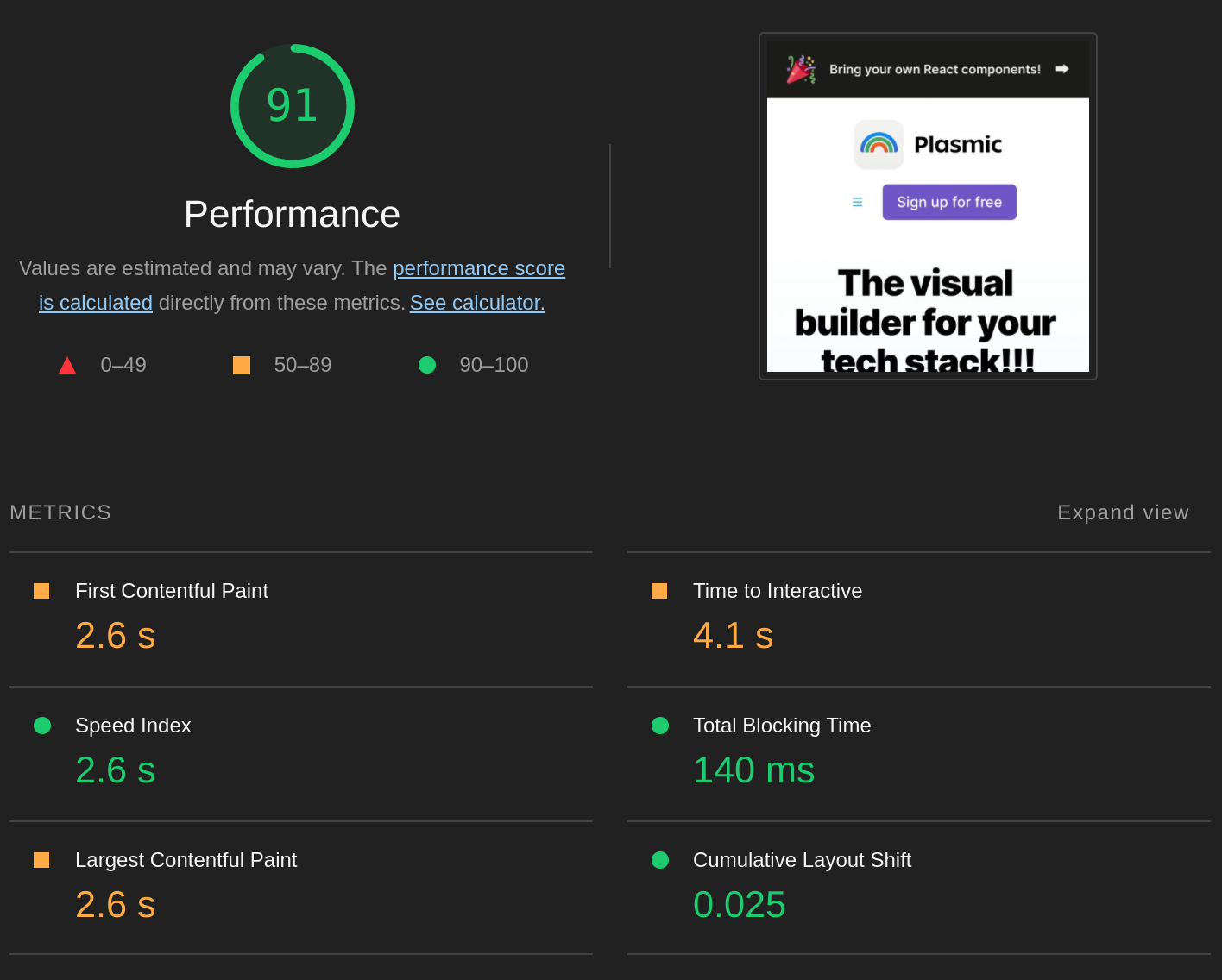Click the METRICS section heading
The width and height of the screenshot is (1222, 980).
point(60,512)
